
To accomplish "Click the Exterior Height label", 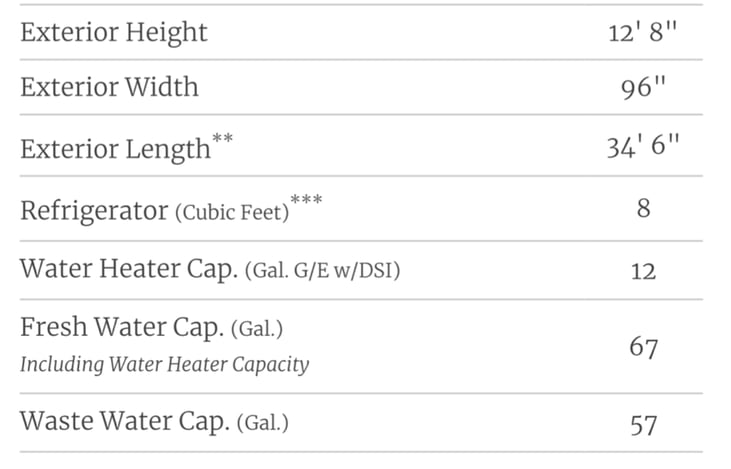I will tap(114, 32).
